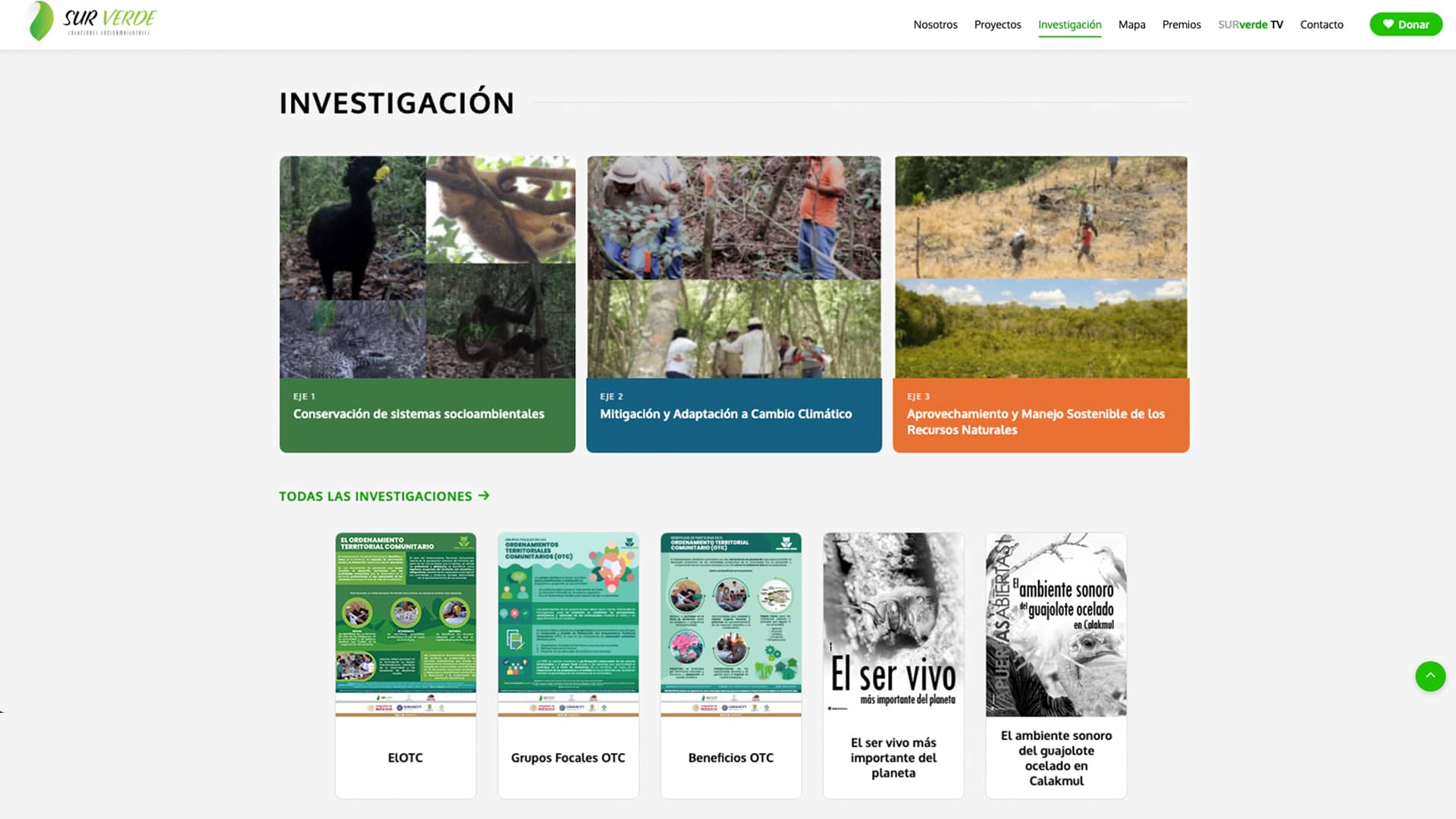Open the guajolote ocelado en Calakmul cover
The image size is (1456, 819).
point(1056,624)
